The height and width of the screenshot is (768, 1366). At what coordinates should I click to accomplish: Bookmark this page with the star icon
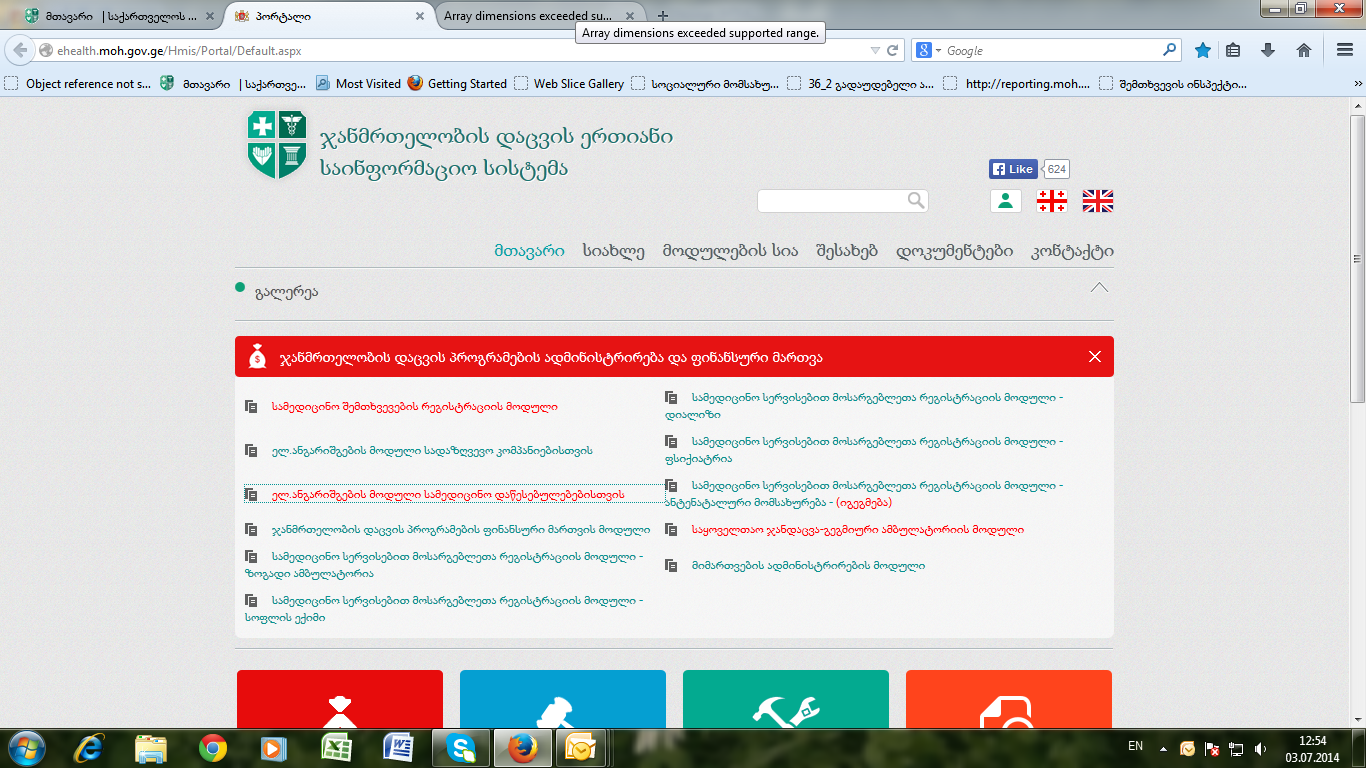coord(1203,50)
